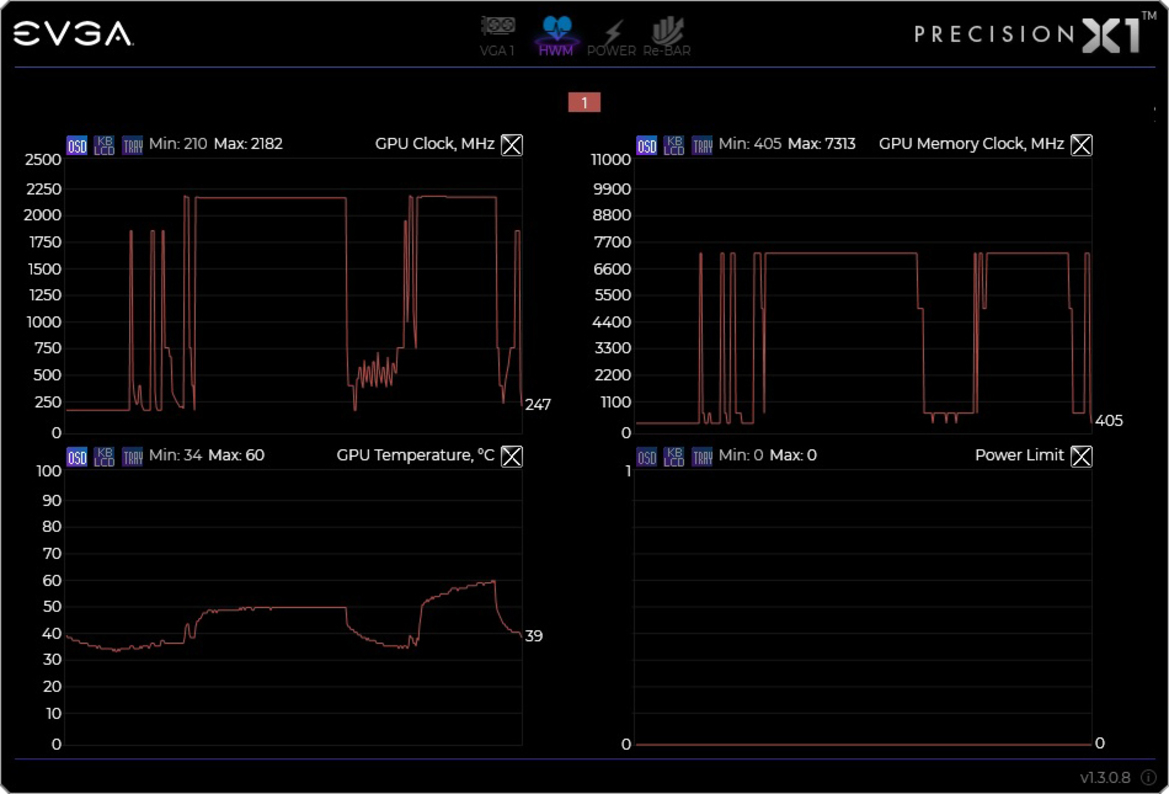The height and width of the screenshot is (794, 1169).
Task: Click the GPU Memory Clock, MHz title
Action: tap(971, 144)
